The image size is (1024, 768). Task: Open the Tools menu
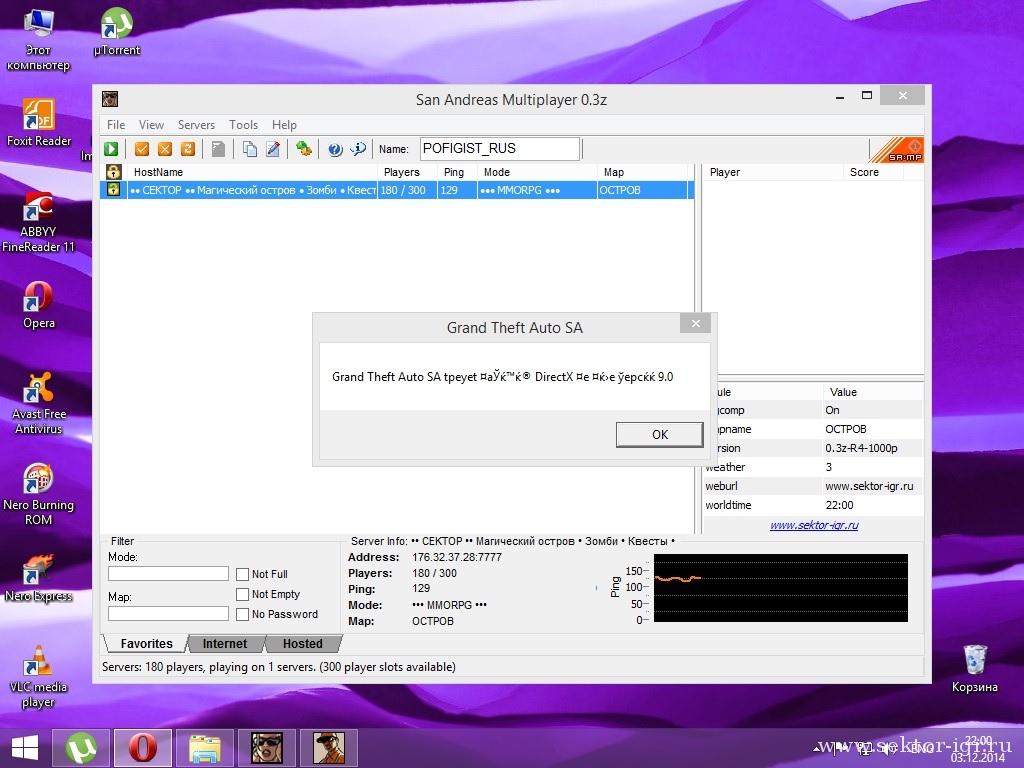(x=243, y=125)
